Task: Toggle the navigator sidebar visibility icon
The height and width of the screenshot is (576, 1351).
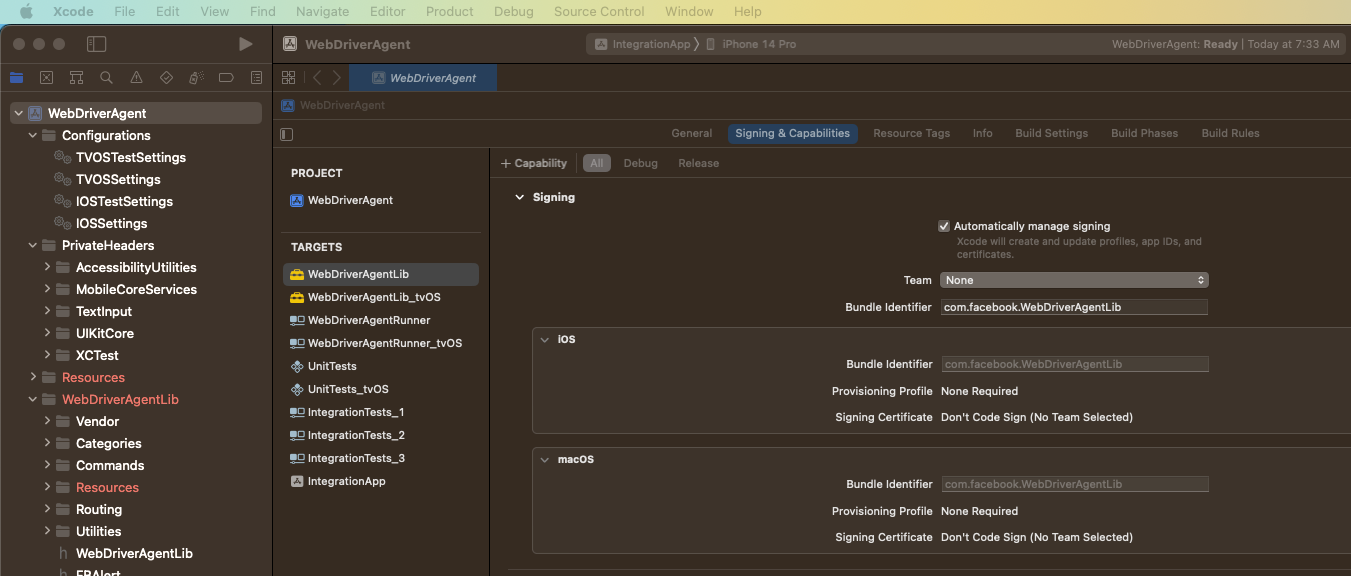Action: 96,44
